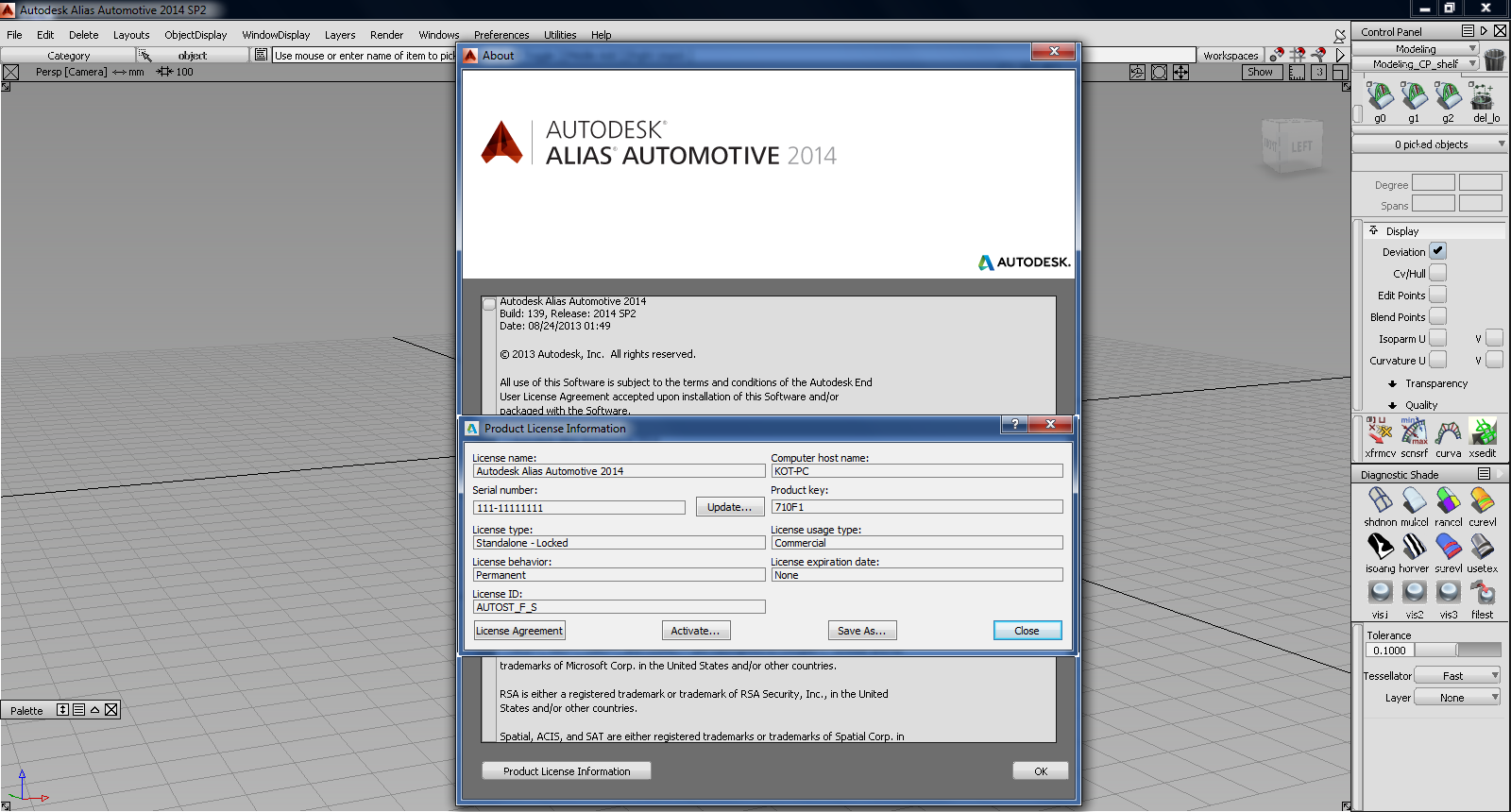The height and width of the screenshot is (812, 1511).
Task: Enable the Isoparm V checkbox
Action: tap(1494, 338)
